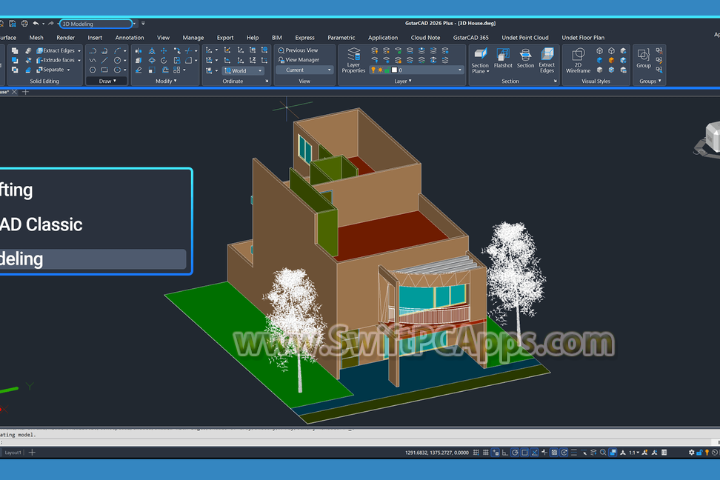
Task: Click the Save icon in the quick access toolbar
Action: (13, 23)
